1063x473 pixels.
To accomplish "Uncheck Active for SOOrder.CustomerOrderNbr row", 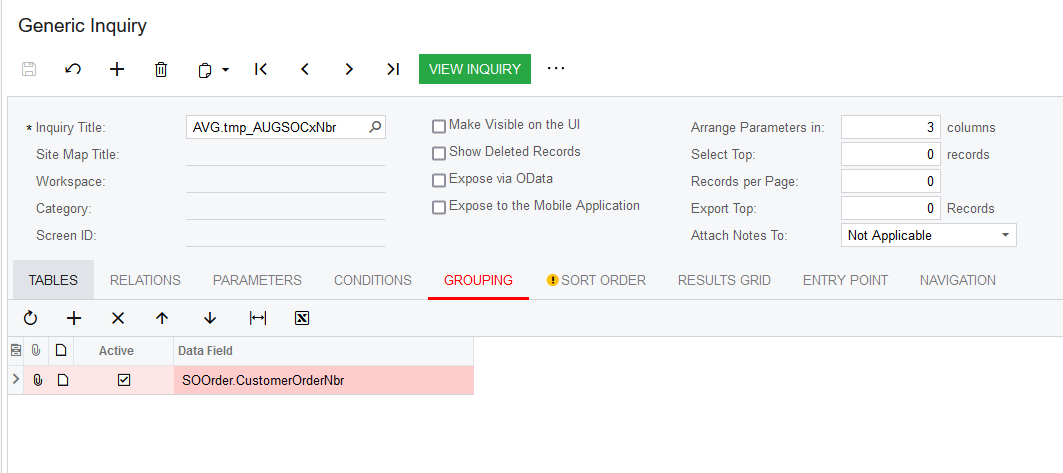I will point(123,380).
